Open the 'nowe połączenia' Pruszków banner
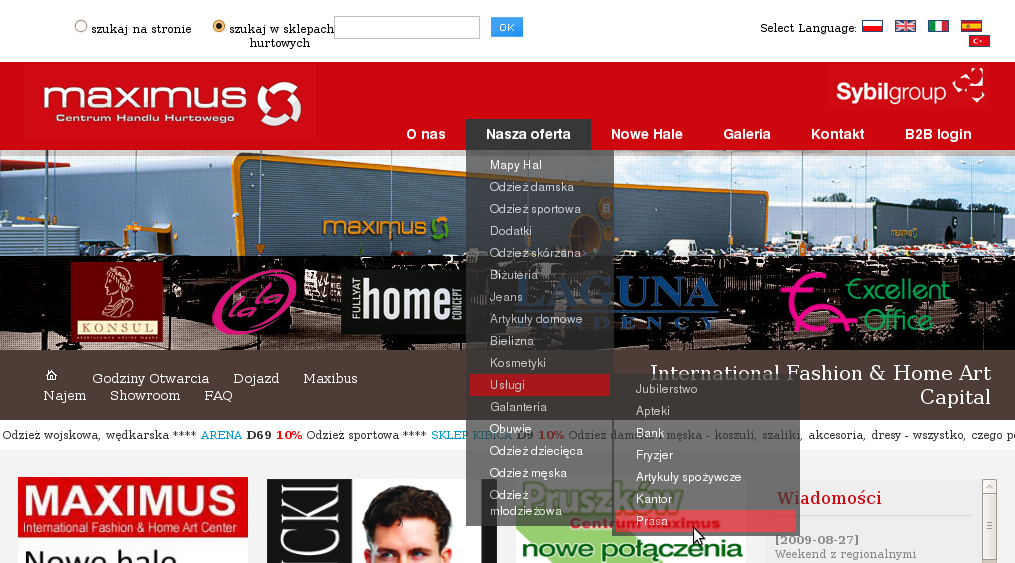1015x563 pixels. [631, 521]
